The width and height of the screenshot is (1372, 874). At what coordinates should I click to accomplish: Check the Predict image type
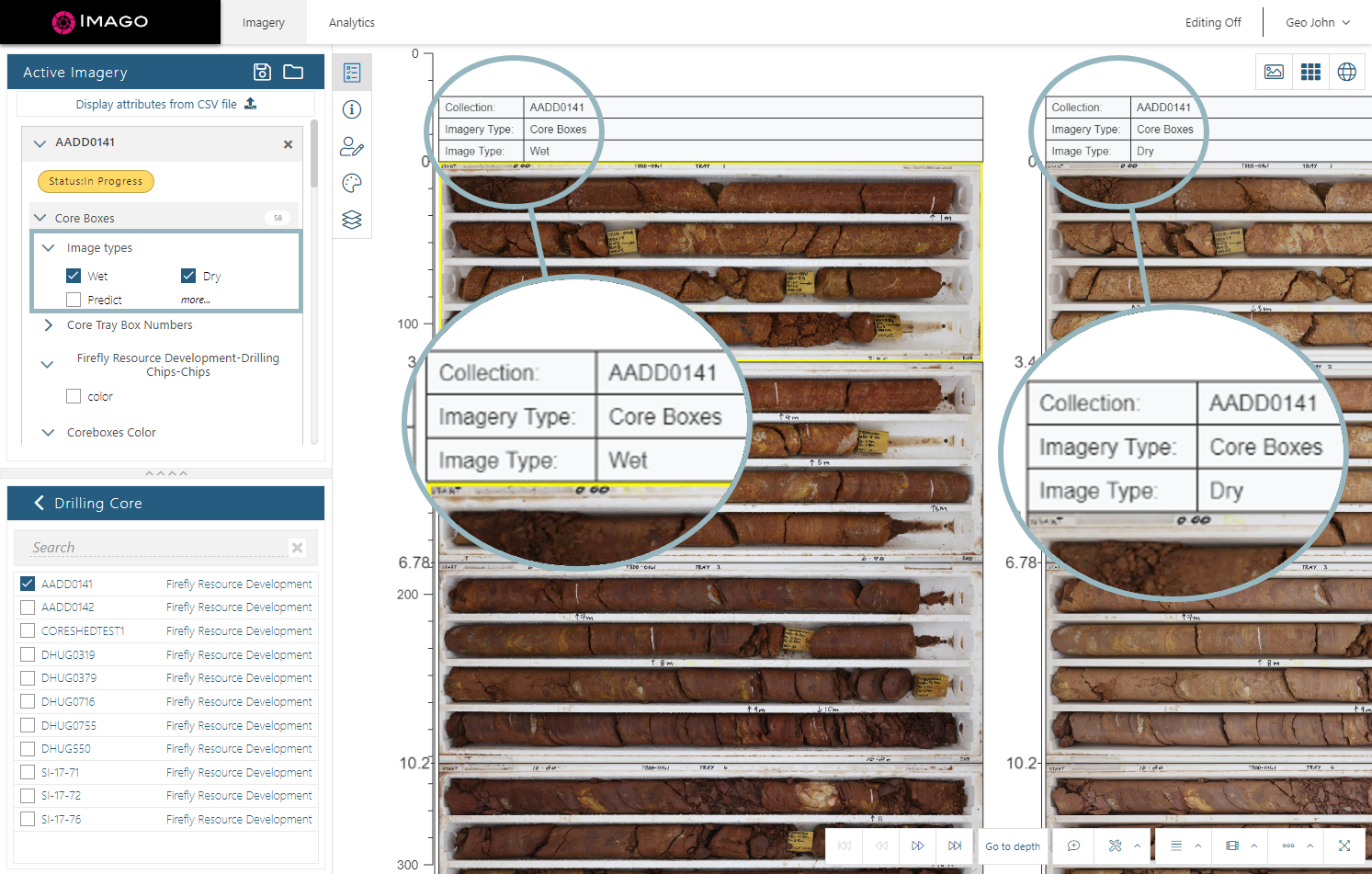click(x=74, y=300)
